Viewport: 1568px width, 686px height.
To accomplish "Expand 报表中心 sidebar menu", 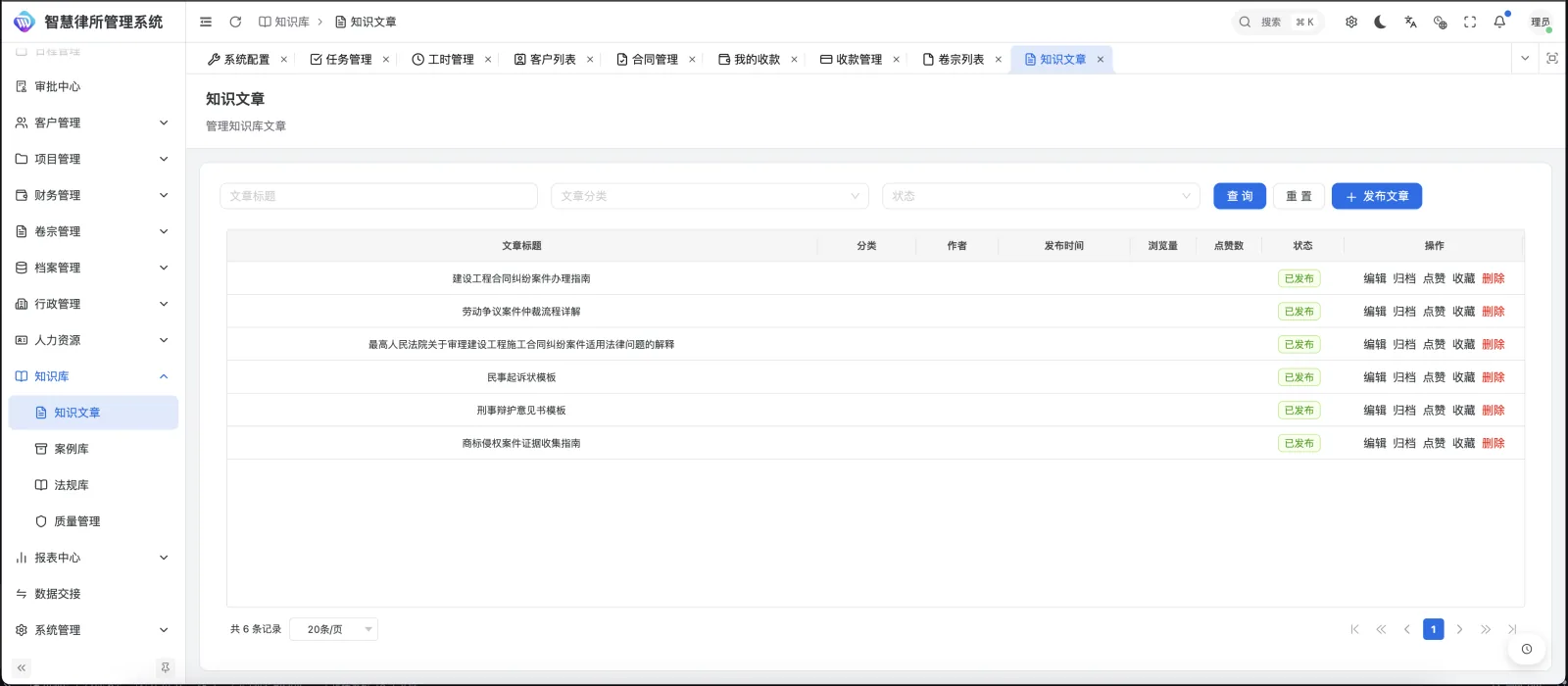I will point(93,558).
